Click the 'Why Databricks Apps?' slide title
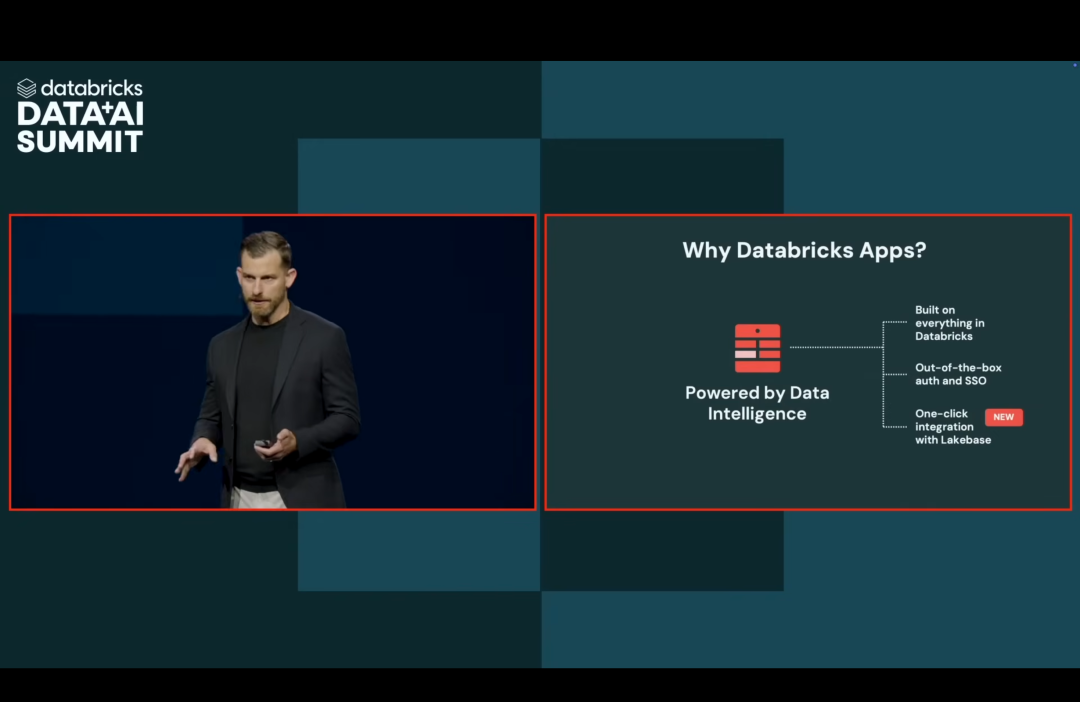 click(804, 250)
